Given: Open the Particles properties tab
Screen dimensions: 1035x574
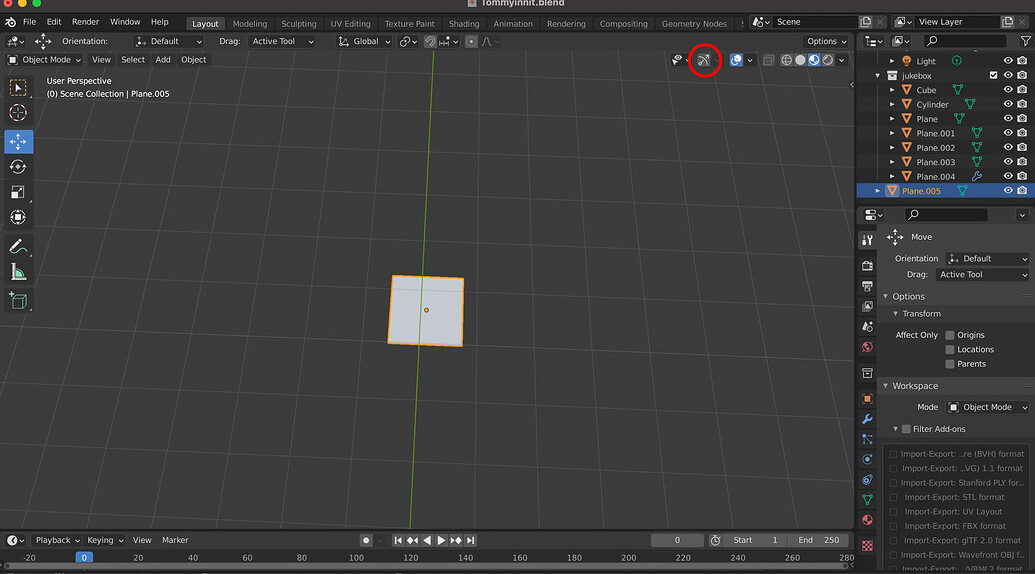Looking at the screenshot, I should (867, 439).
